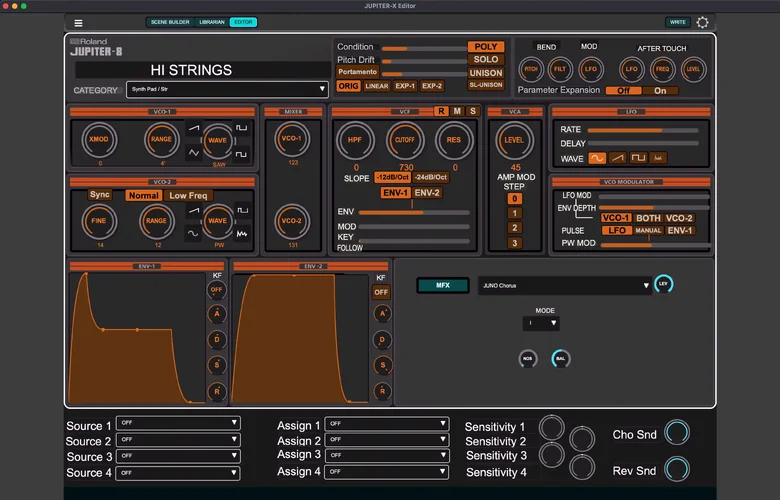Open the CATEGORY dropdown

point(227,90)
